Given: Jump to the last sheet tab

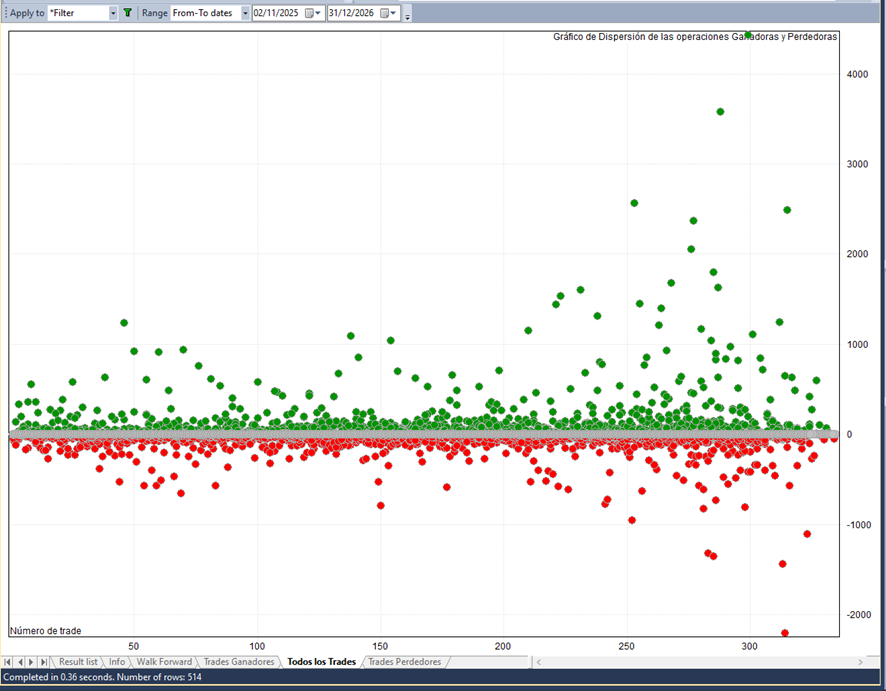Looking at the screenshot, I should pyautogui.click(x=43, y=662).
